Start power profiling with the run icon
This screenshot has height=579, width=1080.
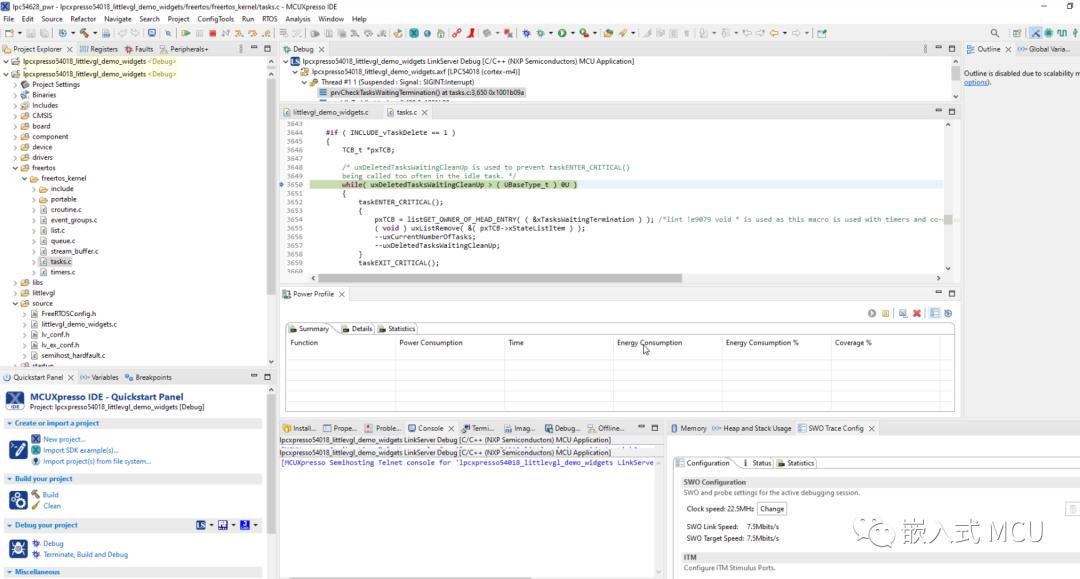[x=872, y=313]
